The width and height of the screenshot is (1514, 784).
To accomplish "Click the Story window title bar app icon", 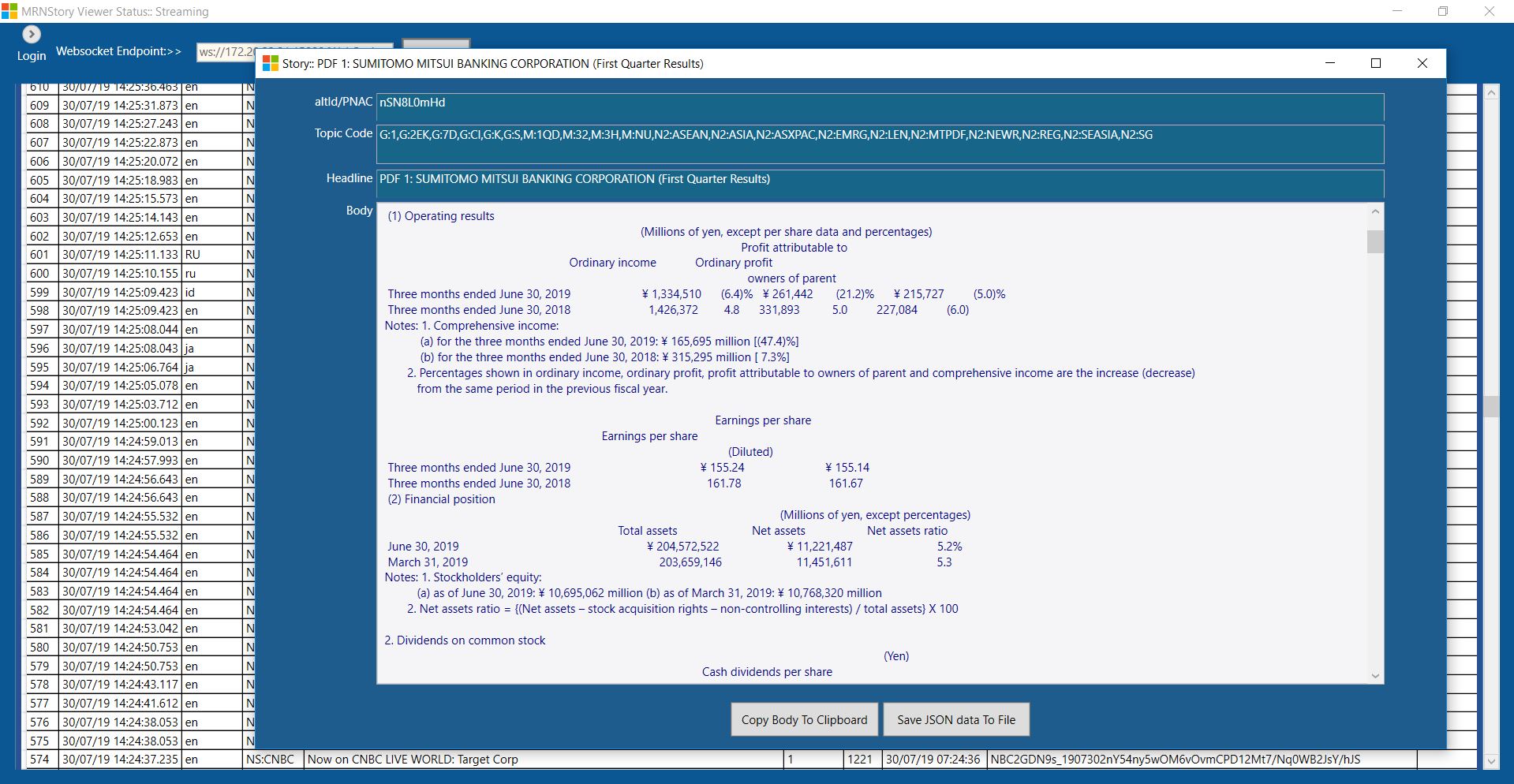I will tap(271, 63).
